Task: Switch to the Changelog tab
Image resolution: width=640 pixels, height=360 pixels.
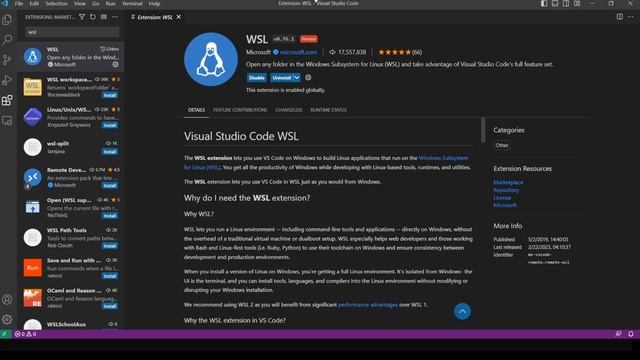Action: (x=289, y=110)
